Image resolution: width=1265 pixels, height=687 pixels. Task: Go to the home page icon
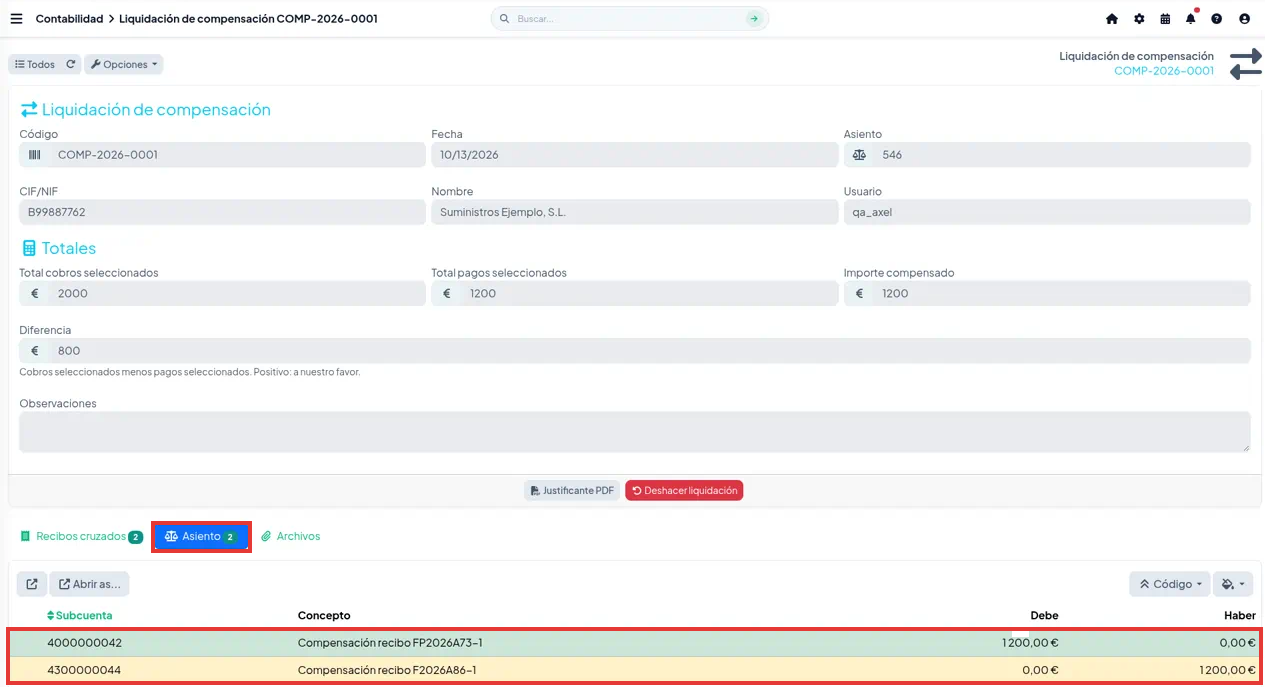coord(1112,19)
